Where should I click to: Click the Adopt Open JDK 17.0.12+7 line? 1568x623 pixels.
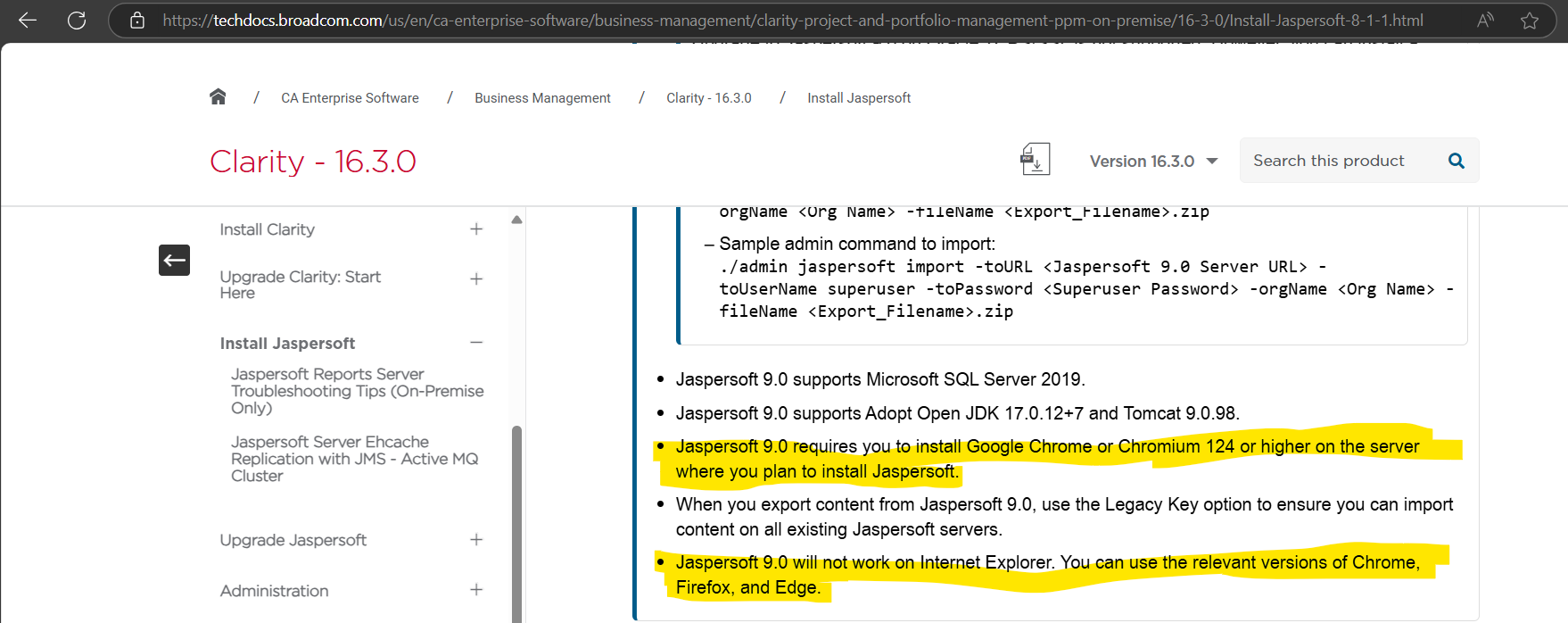(x=958, y=413)
